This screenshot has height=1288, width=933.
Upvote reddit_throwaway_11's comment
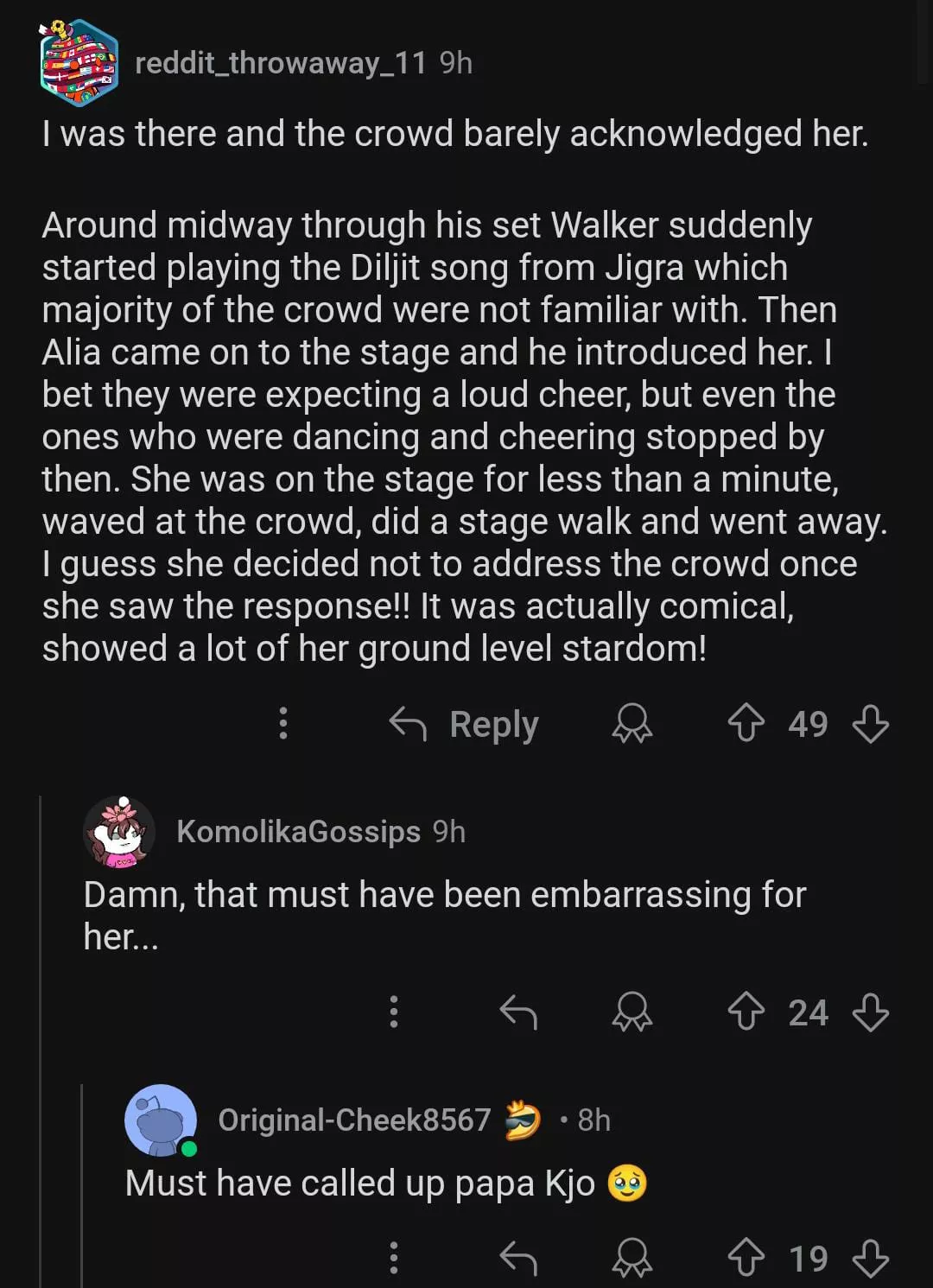746,723
